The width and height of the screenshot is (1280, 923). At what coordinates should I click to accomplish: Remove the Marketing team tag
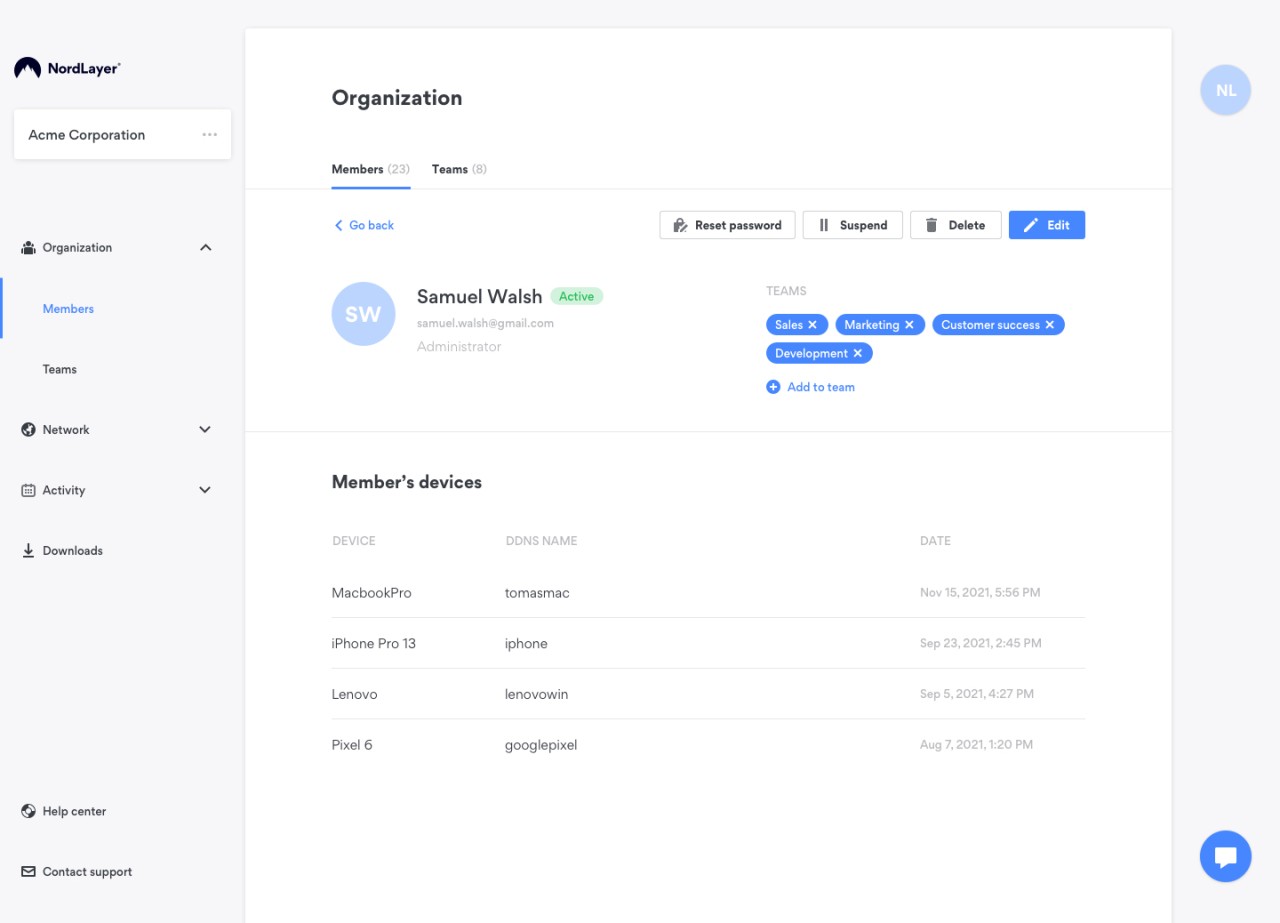click(x=909, y=325)
